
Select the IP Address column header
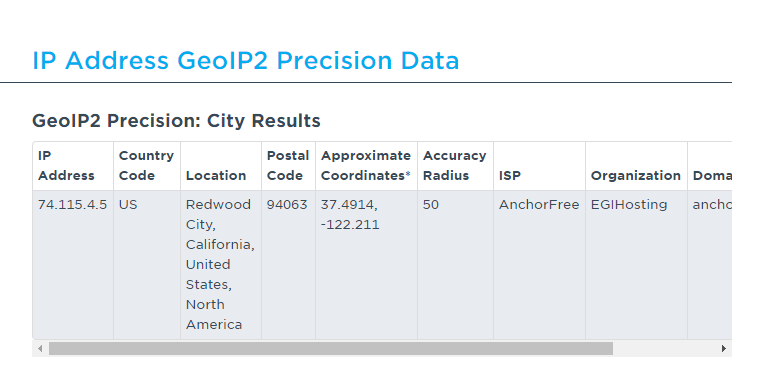point(73,166)
